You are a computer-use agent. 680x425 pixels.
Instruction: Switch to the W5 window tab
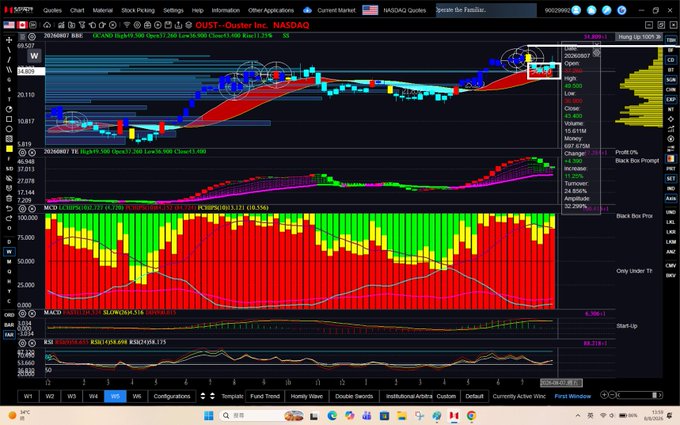115,396
